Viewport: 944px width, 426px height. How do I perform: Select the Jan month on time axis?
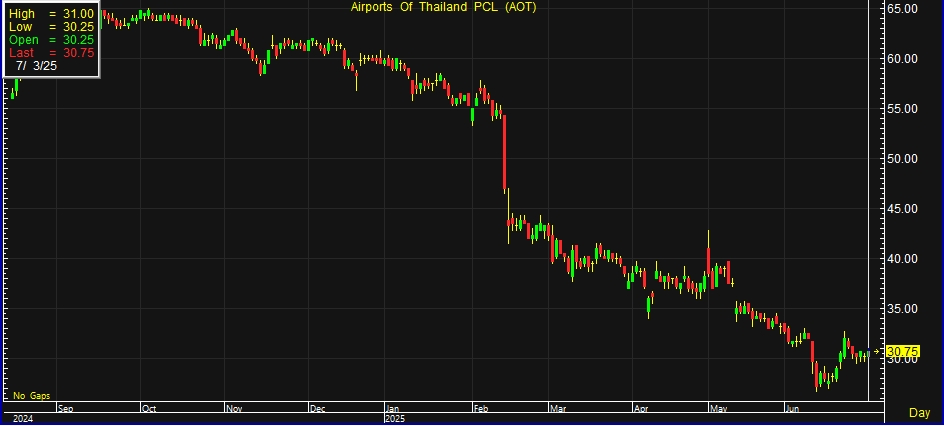pos(393,408)
